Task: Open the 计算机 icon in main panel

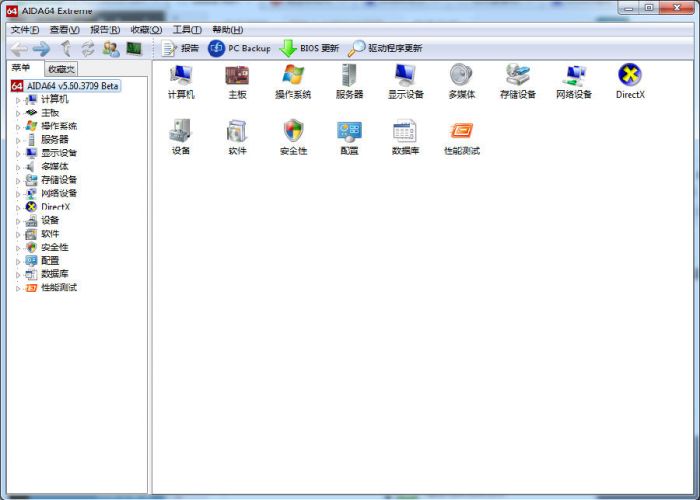Action: [x=181, y=82]
